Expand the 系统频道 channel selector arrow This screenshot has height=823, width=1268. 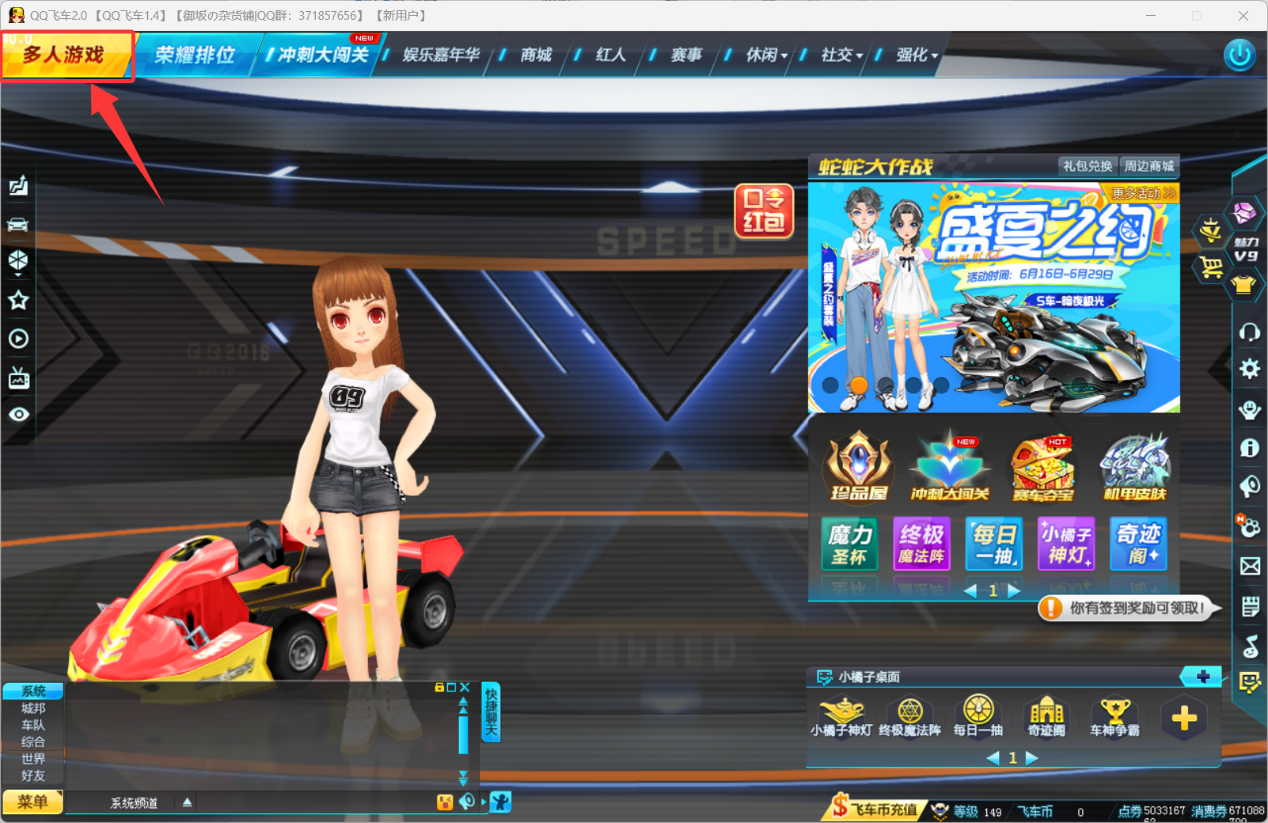pos(187,803)
